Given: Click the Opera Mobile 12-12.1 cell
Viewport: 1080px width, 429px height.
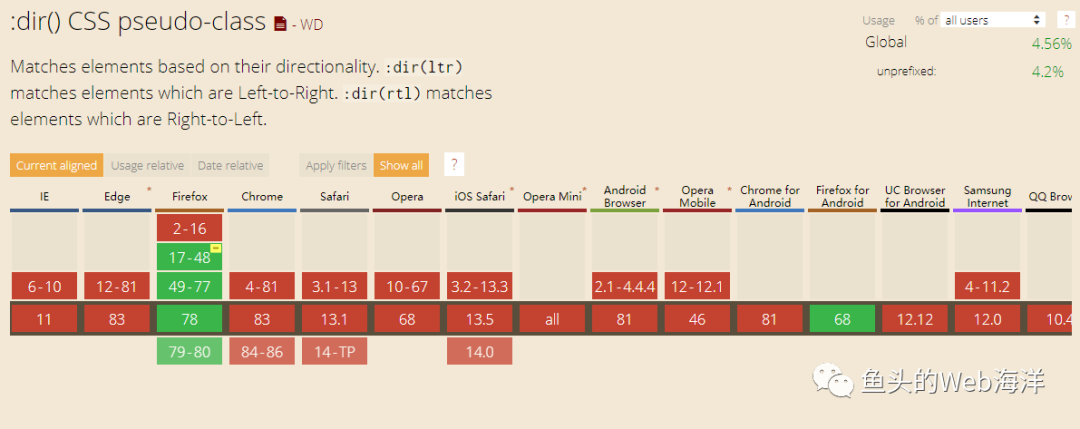Looking at the screenshot, I should coord(698,286).
